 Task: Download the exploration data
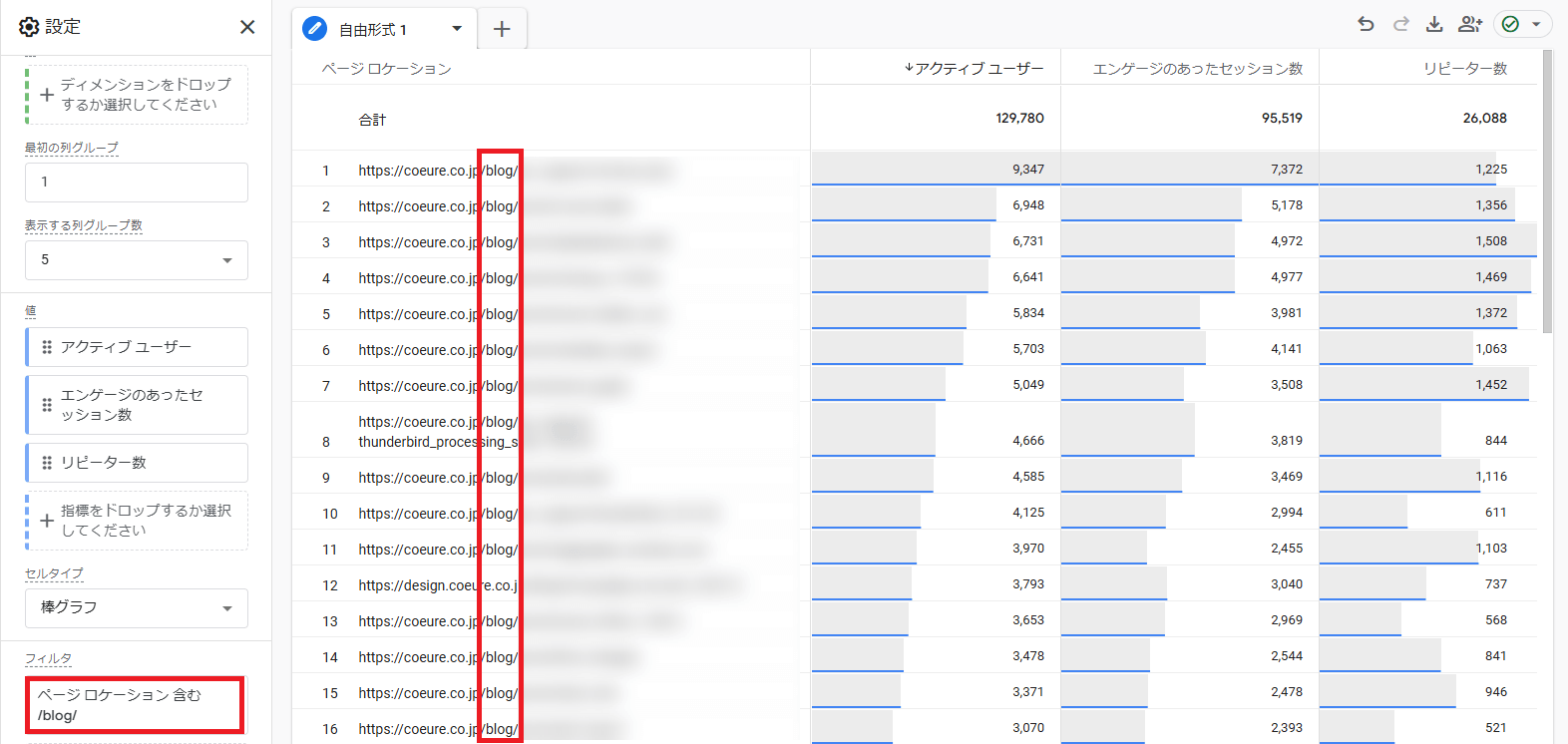pos(1434,24)
